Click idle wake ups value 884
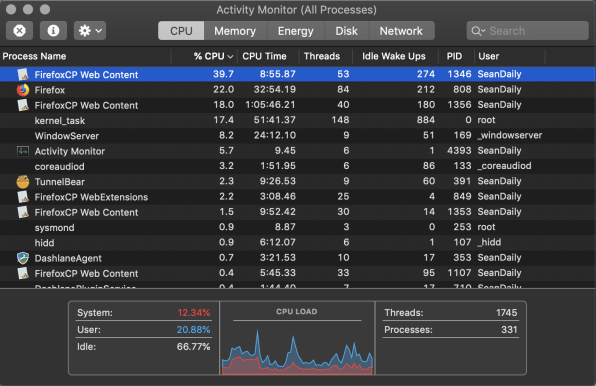The image size is (596, 386). pyautogui.click(x=425, y=120)
